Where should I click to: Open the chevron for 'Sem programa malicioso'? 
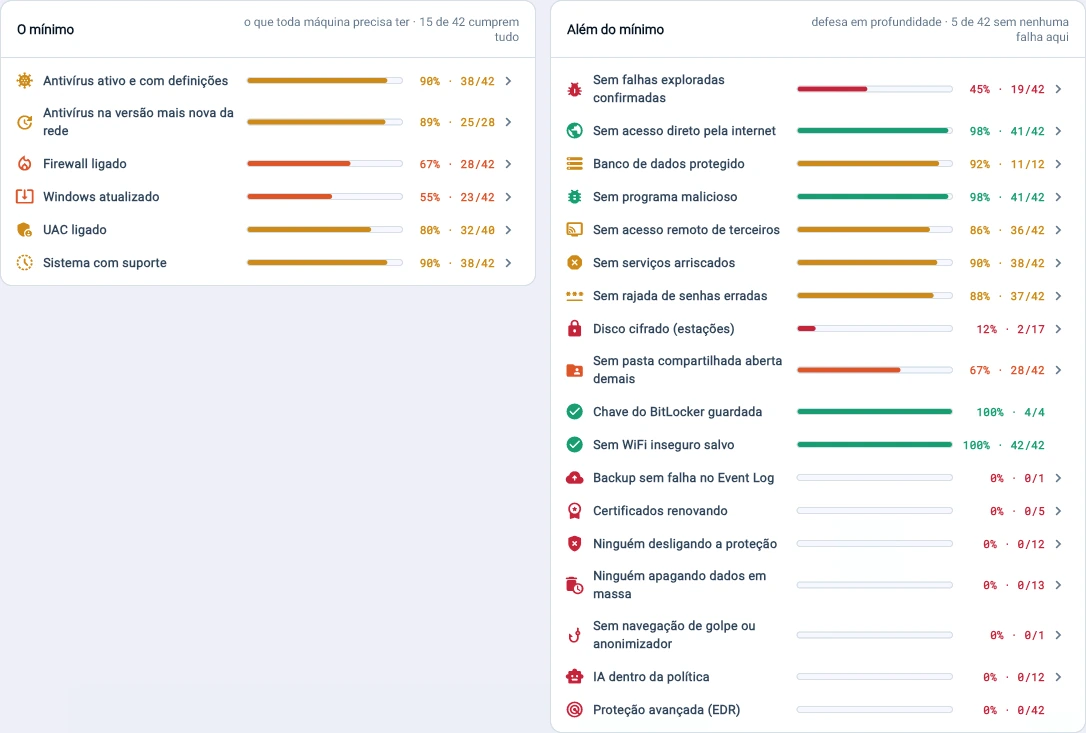[1058, 197]
